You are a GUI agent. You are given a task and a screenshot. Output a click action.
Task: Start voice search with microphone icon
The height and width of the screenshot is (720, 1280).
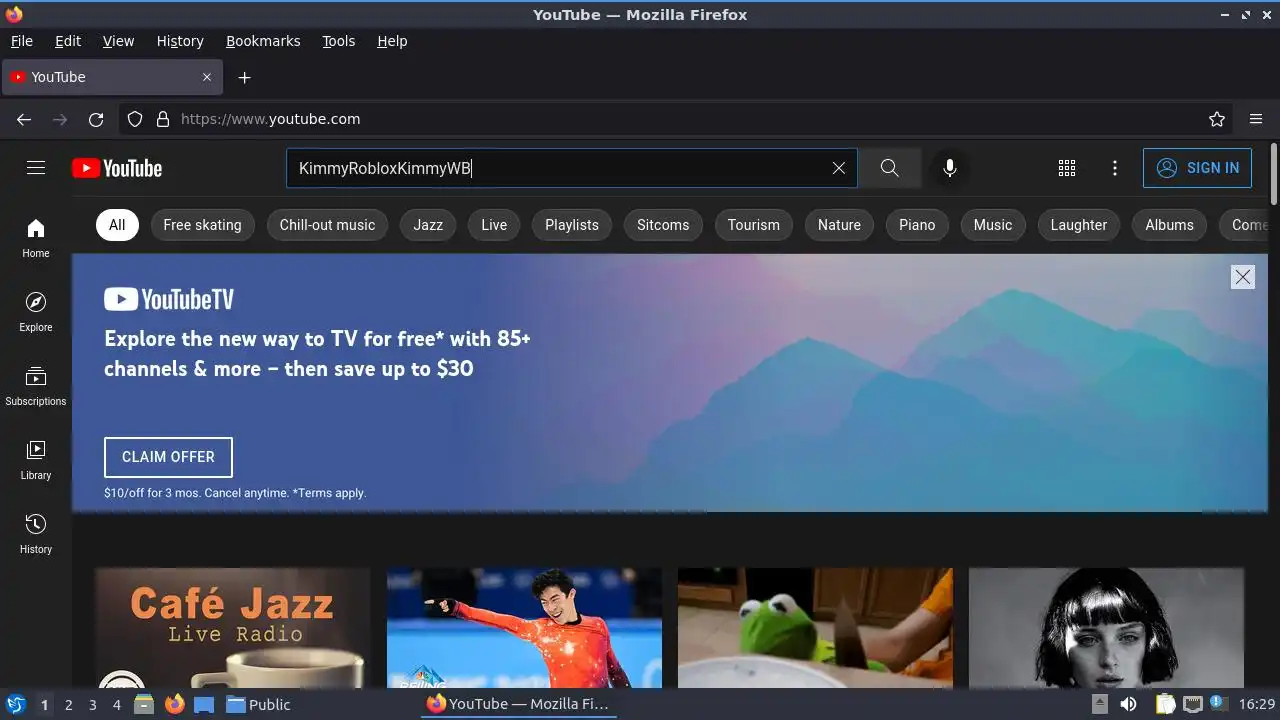point(950,168)
